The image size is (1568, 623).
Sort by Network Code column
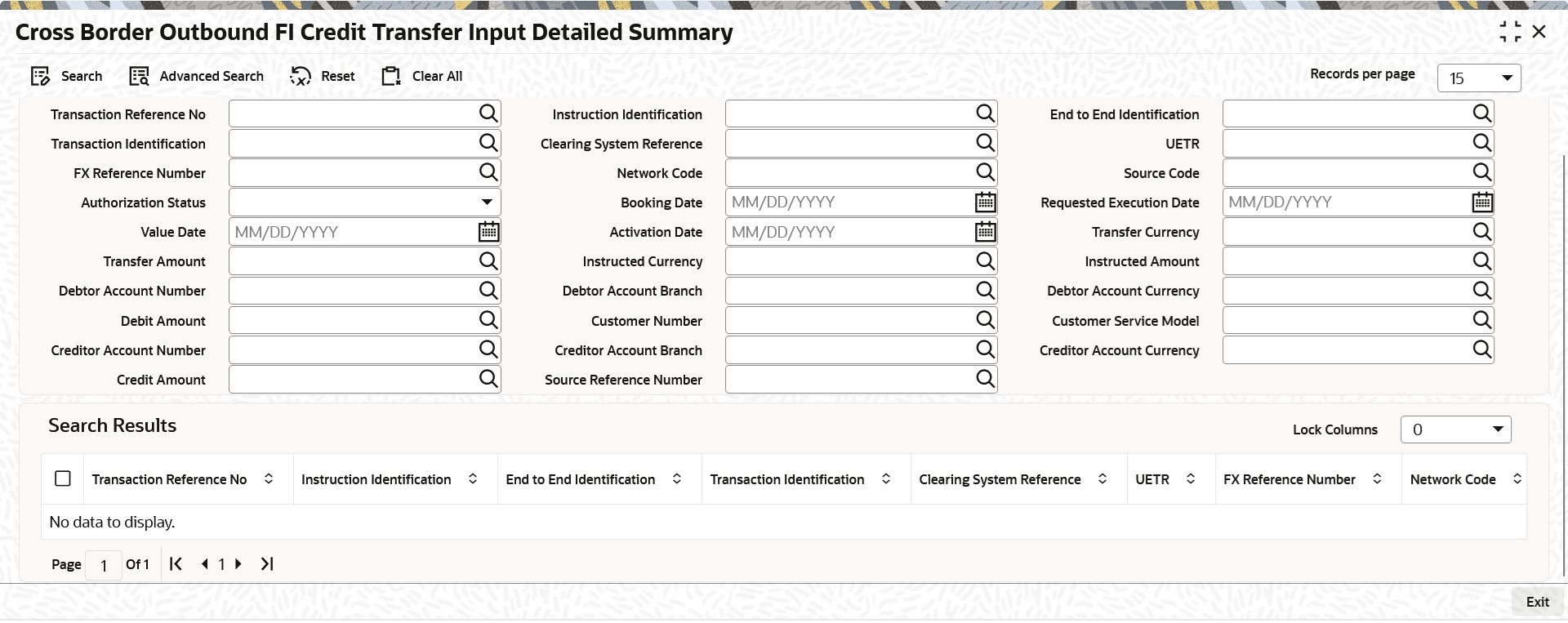[1517, 479]
